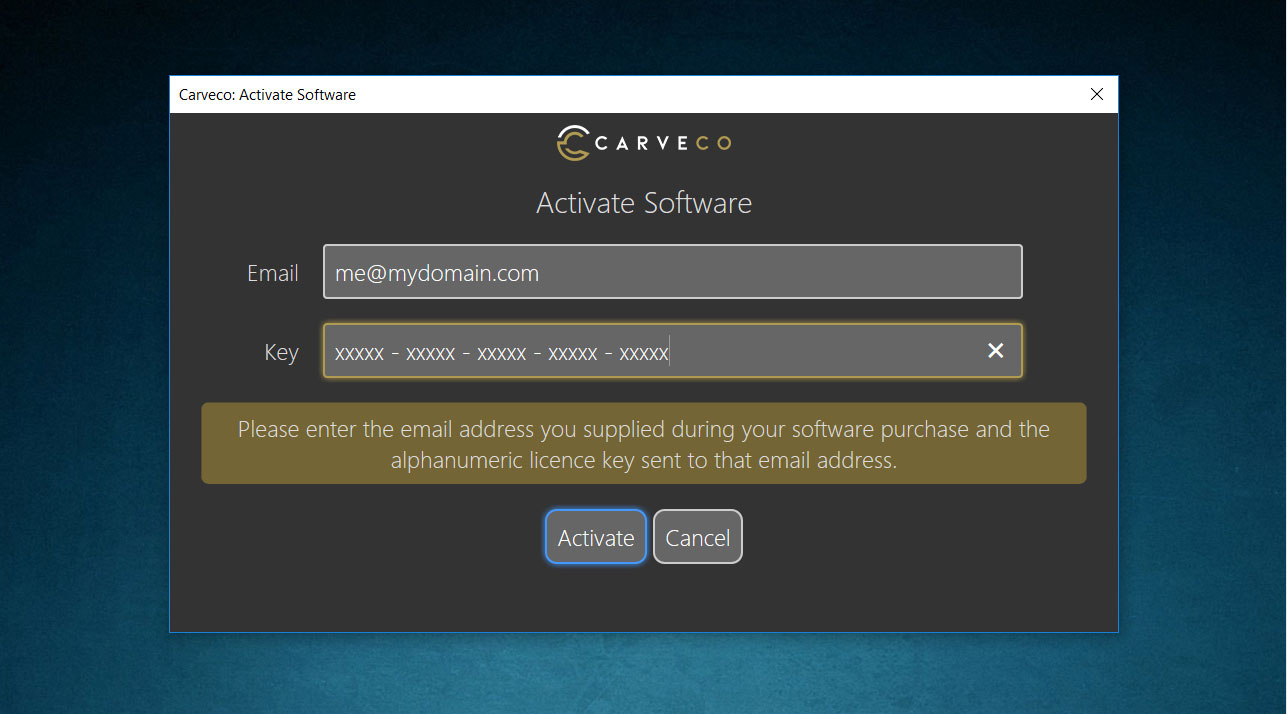The width and height of the screenshot is (1287, 714).
Task: Focus the empty part of the Key field
Action: point(820,351)
